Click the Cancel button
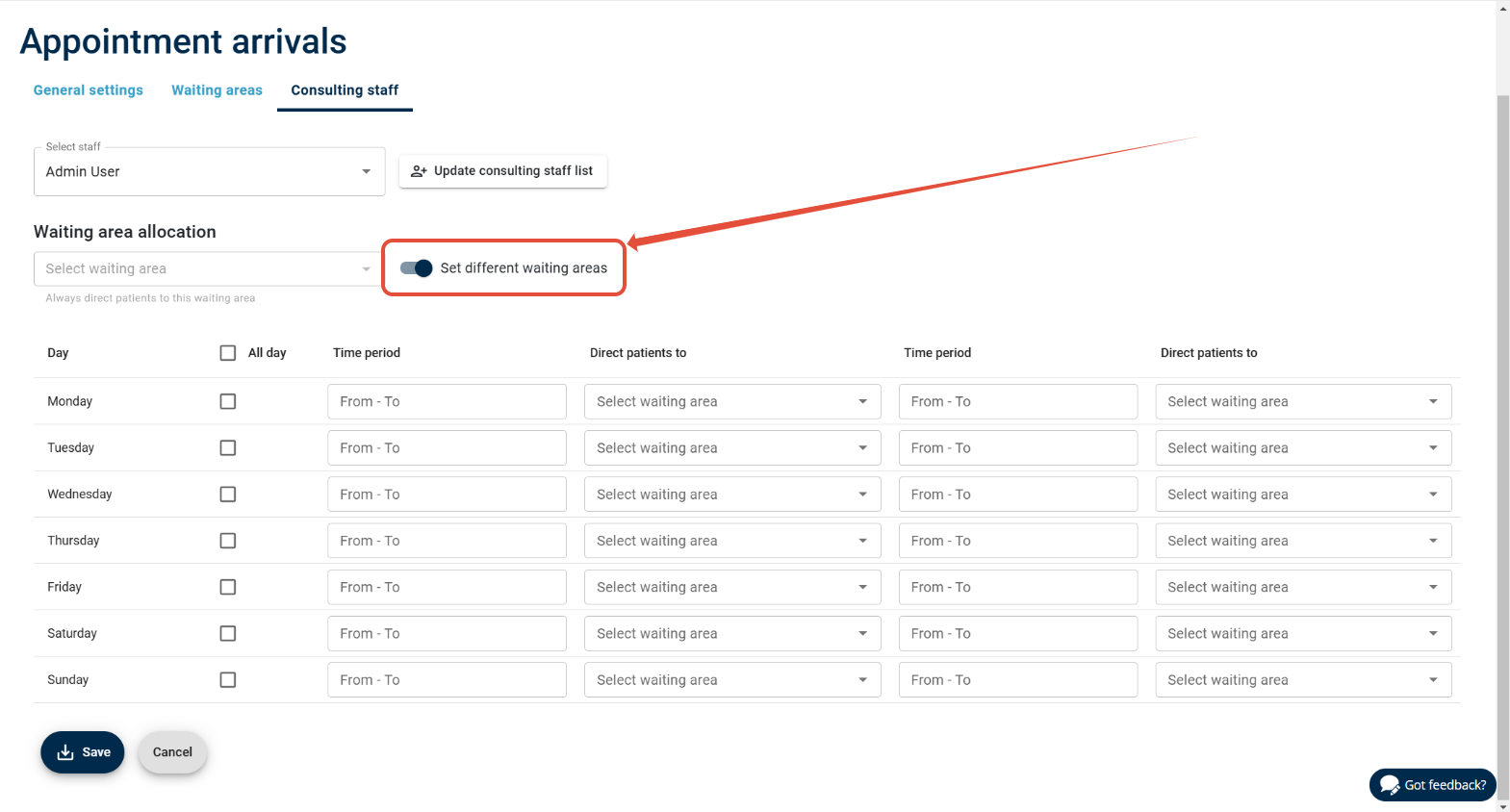 pyautogui.click(x=172, y=752)
